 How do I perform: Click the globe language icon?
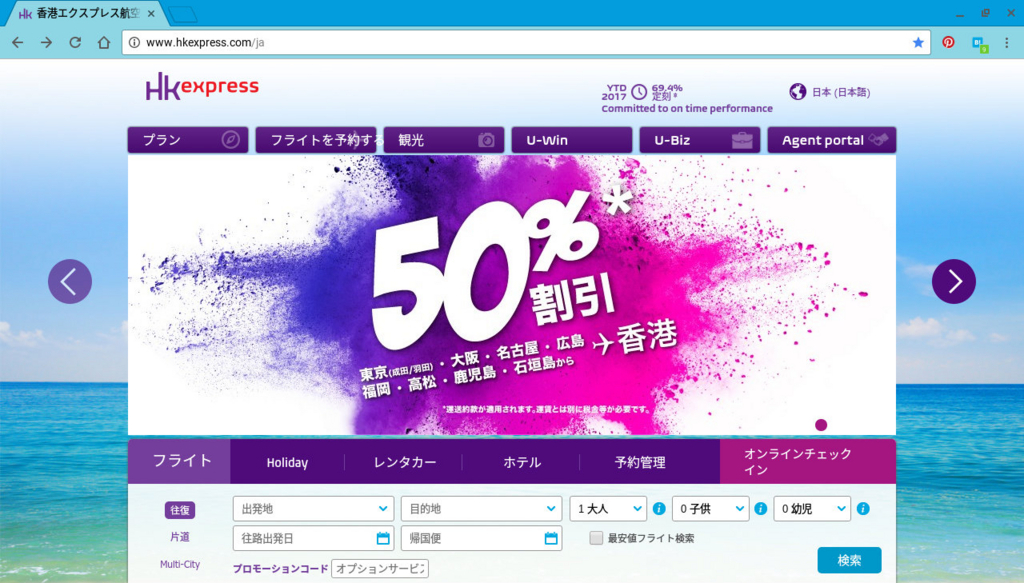(x=797, y=91)
